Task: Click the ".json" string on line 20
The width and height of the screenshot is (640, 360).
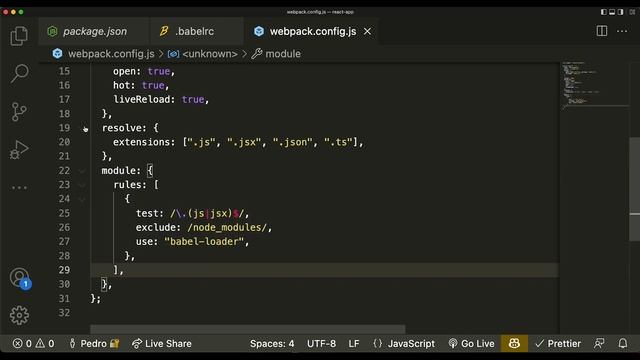Action: click(292, 142)
